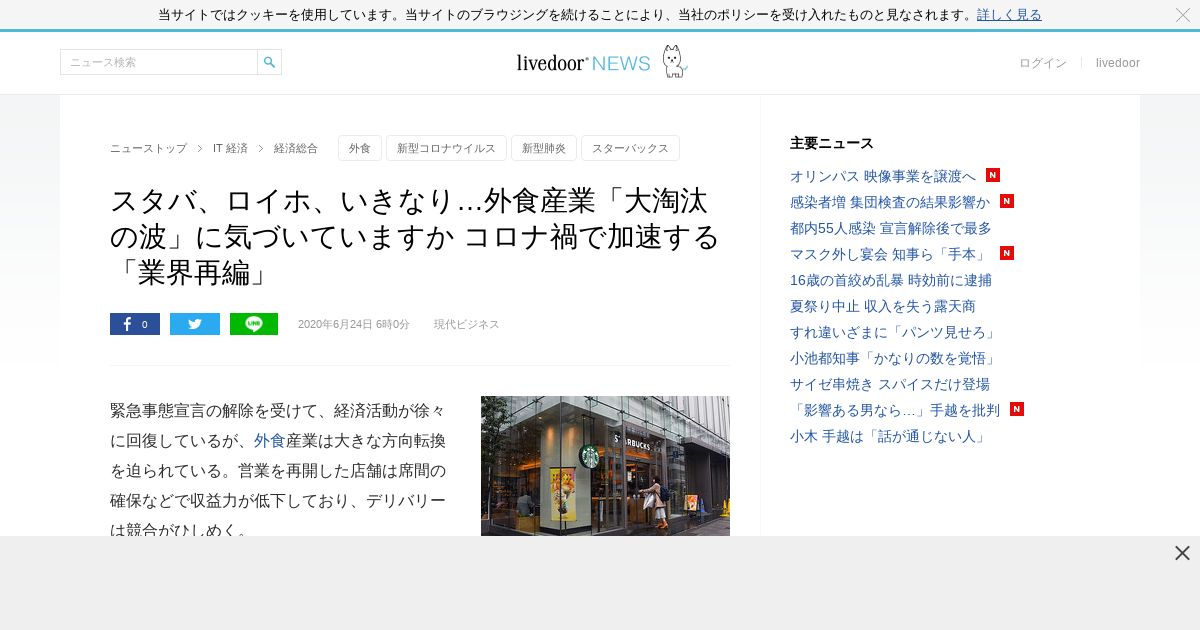
Task: Click the 主要ニュース sidebar heading
Action: point(832,143)
